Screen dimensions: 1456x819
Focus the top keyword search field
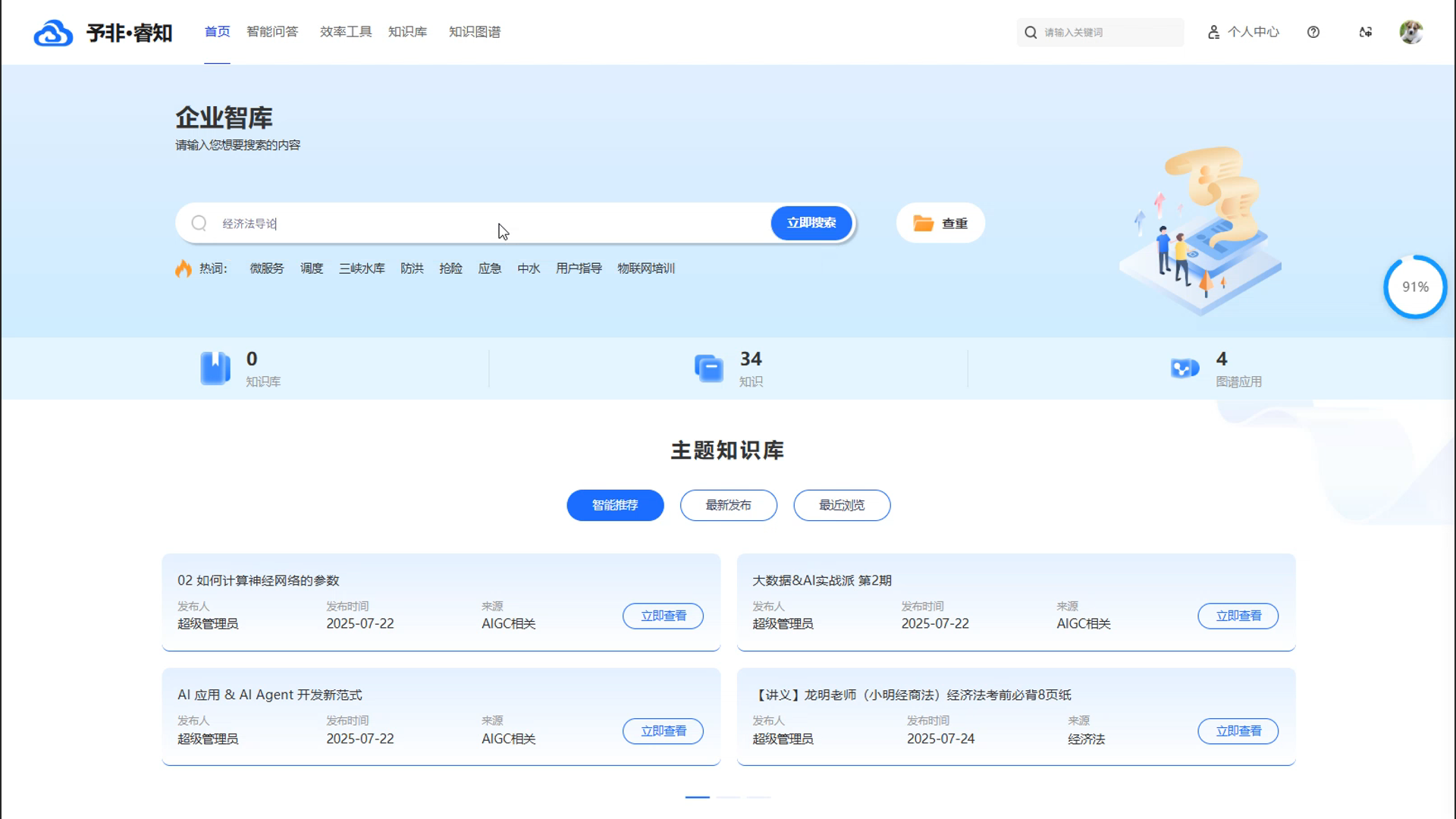pyautogui.click(x=1107, y=32)
